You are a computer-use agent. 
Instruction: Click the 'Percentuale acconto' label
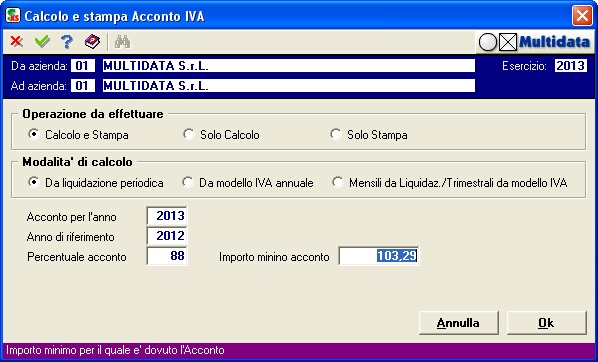pyautogui.click(x=77, y=257)
